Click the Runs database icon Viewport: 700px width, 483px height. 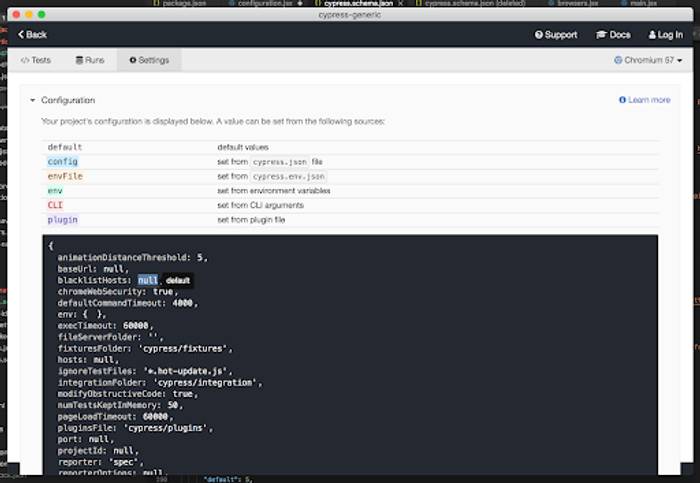[79, 60]
